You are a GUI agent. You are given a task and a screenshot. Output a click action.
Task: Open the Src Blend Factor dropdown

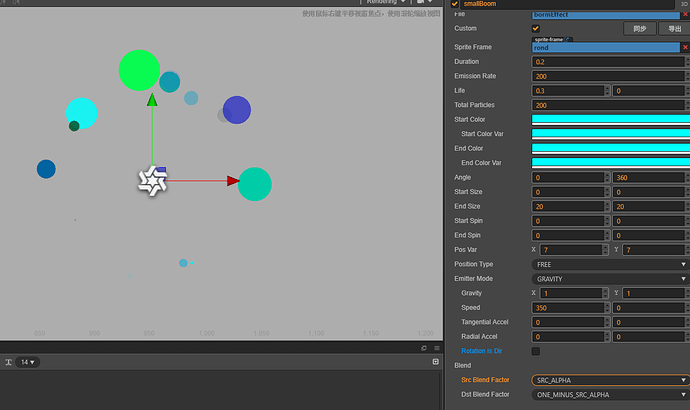point(610,380)
